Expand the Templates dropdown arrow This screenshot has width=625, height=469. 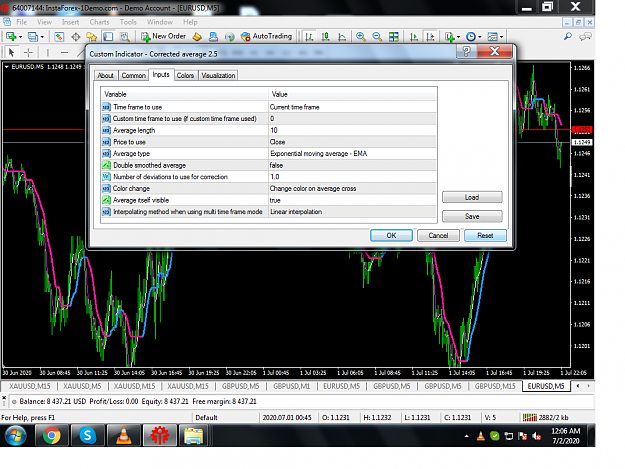(501, 37)
